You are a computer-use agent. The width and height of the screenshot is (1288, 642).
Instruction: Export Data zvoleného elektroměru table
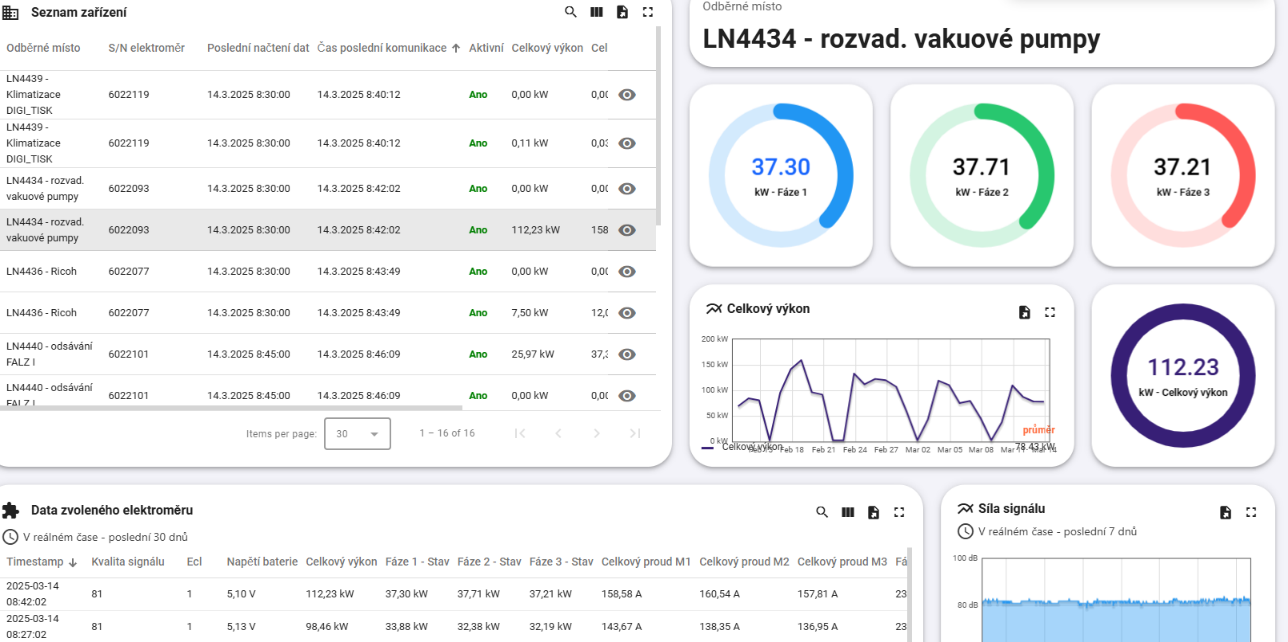(x=873, y=512)
